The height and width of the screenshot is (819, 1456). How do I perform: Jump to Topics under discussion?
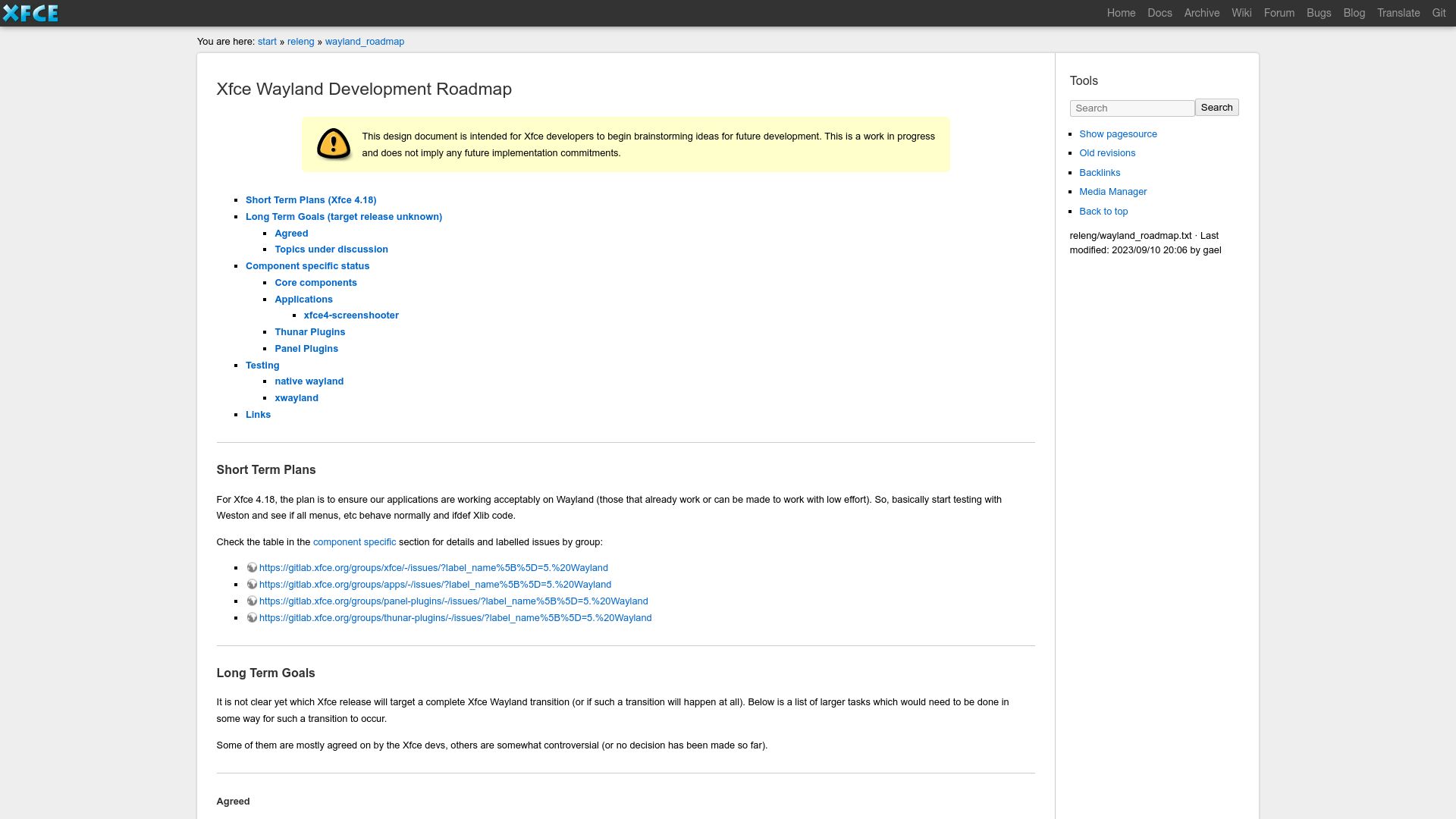pyautogui.click(x=331, y=249)
